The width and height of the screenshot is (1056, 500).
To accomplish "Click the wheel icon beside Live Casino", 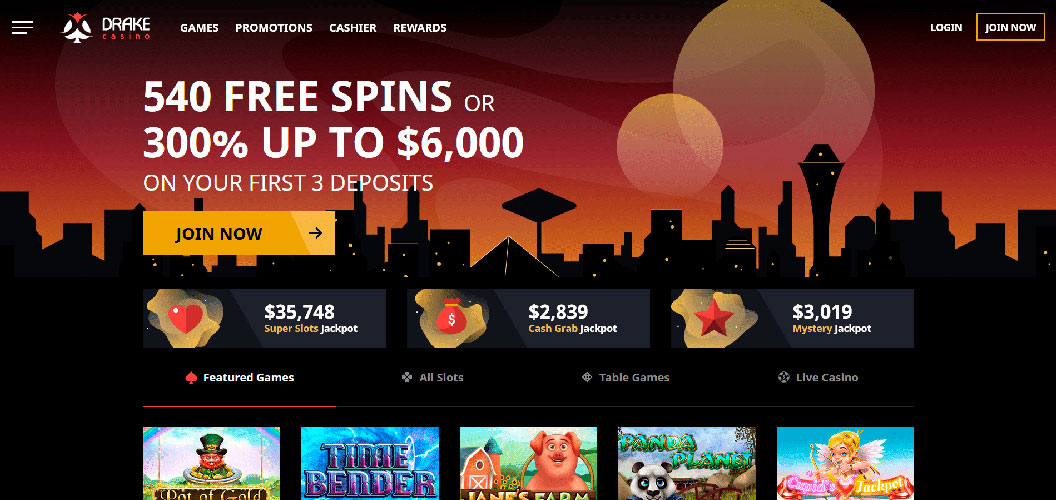I will (783, 377).
